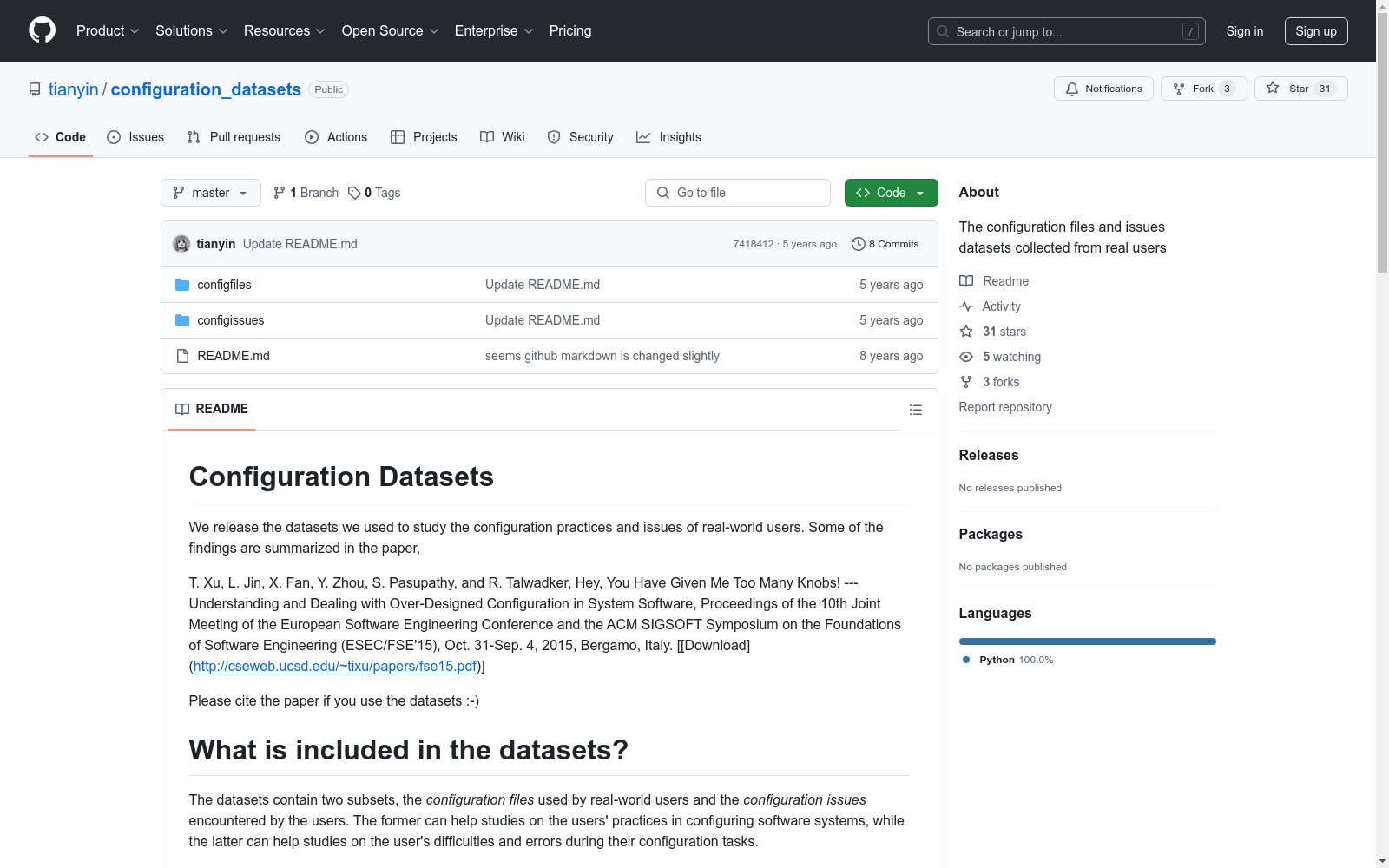Open the Wiki tab
The width and height of the screenshot is (1389, 868).
pos(503,137)
